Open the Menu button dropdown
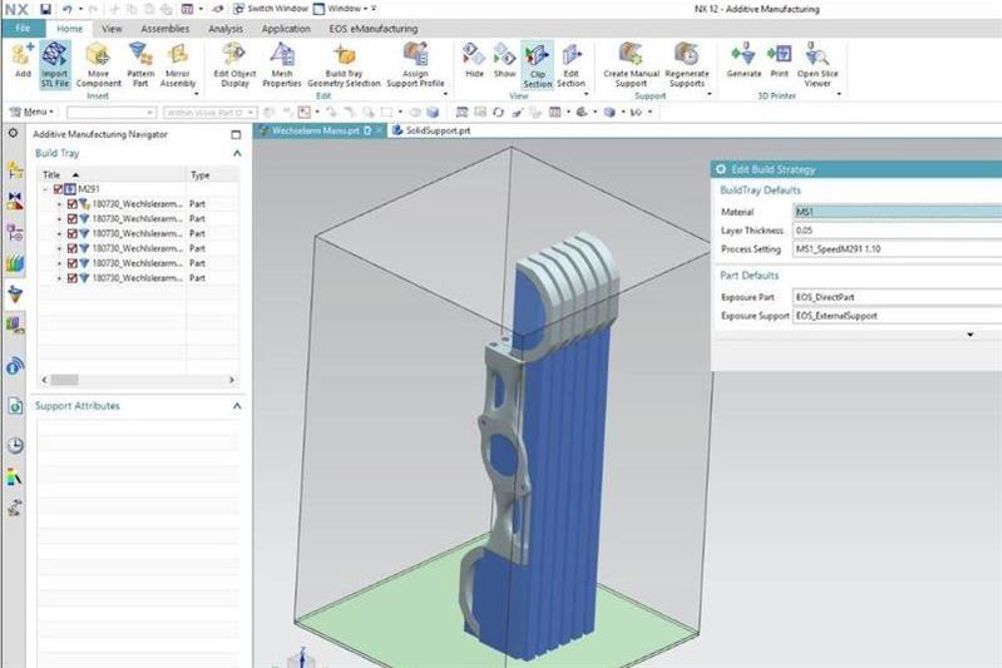Image resolution: width=1002 pixels, height=668 pixels. [x=31, y=112]
